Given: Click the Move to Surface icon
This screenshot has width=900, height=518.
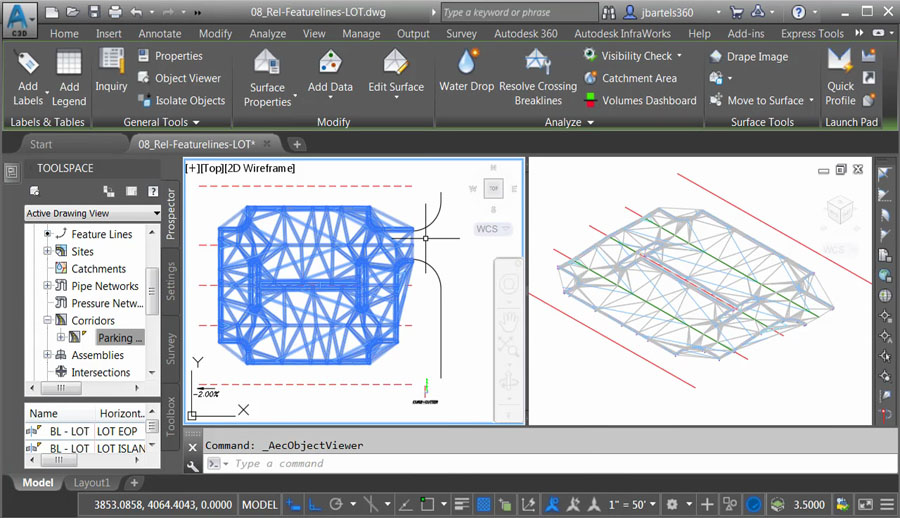Looking at the screenshot, I should click(716, 99).
